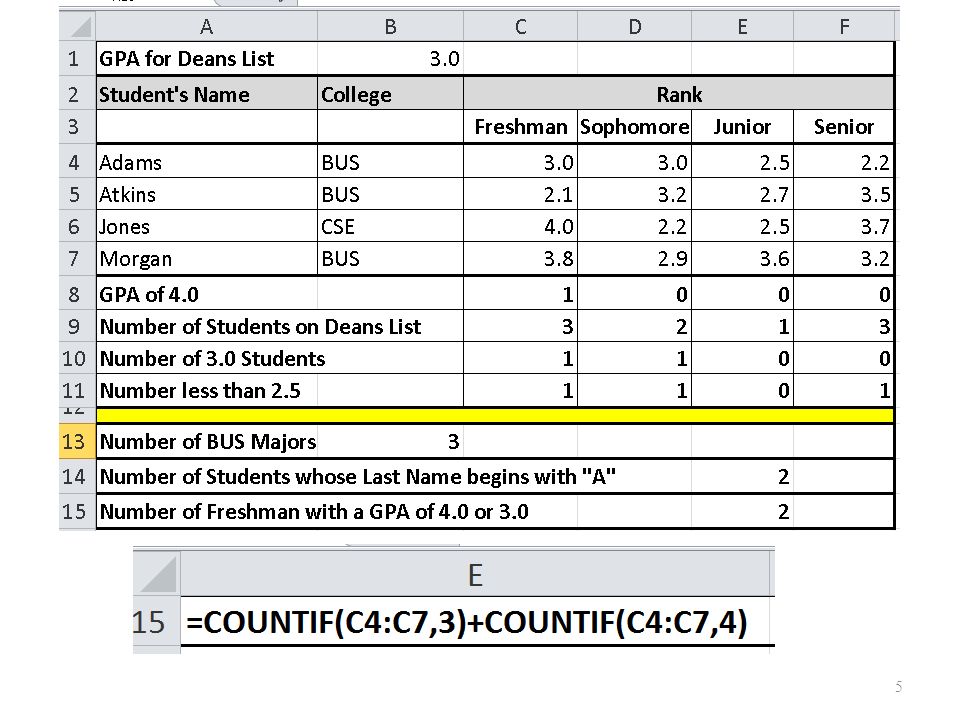
Task: Click the select-all corner in the formula snippet
Action: (157, 574)
